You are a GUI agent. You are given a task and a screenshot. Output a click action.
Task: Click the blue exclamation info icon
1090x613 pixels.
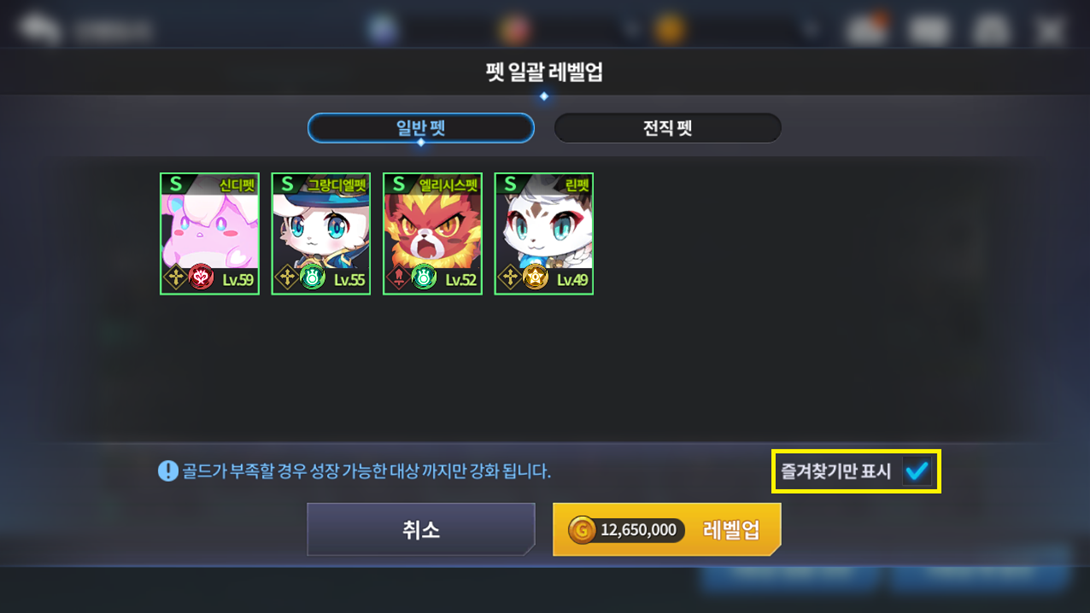pyautogui.click(x=168, y=471)
